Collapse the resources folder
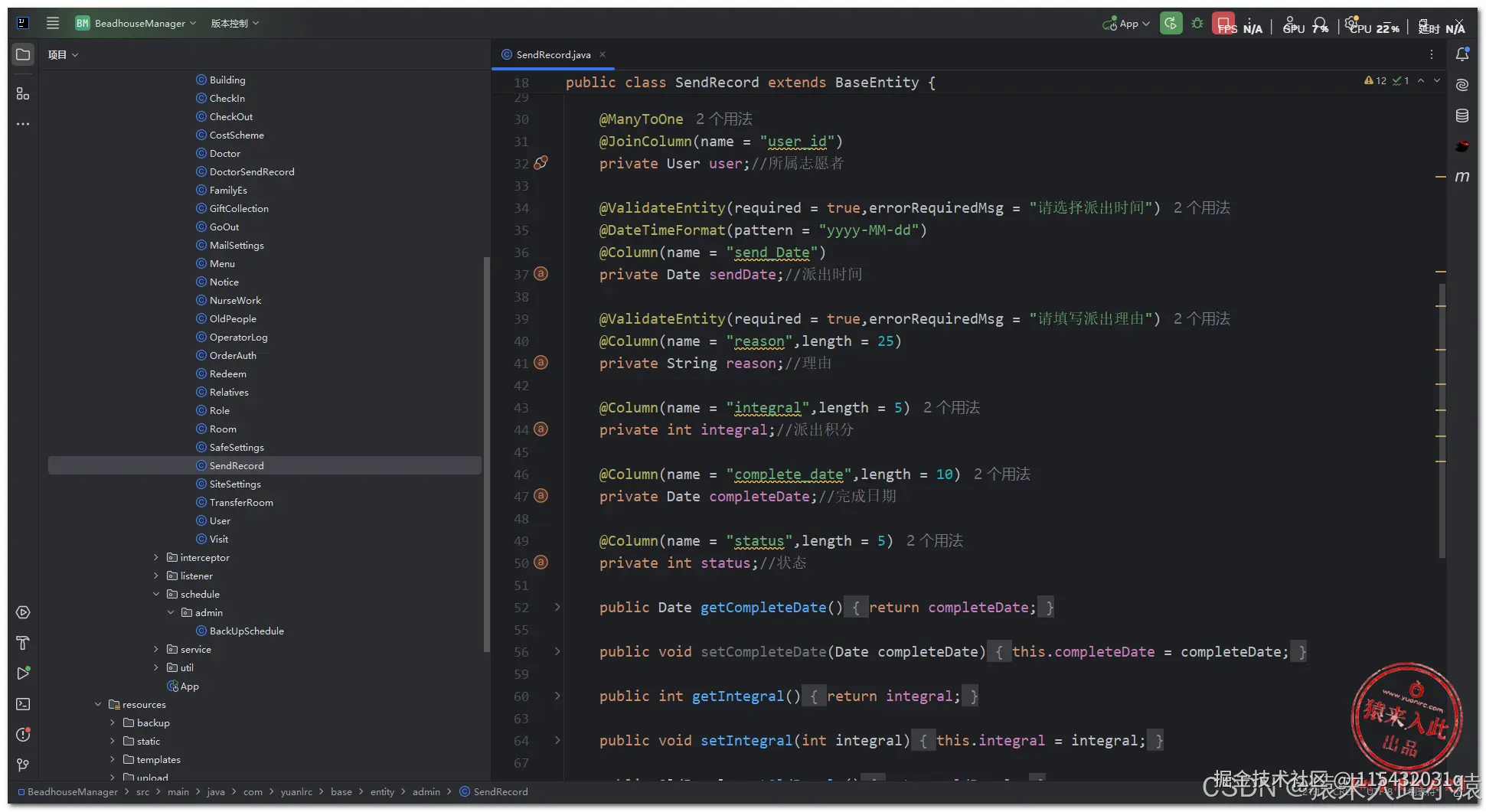 coord(98,704)
